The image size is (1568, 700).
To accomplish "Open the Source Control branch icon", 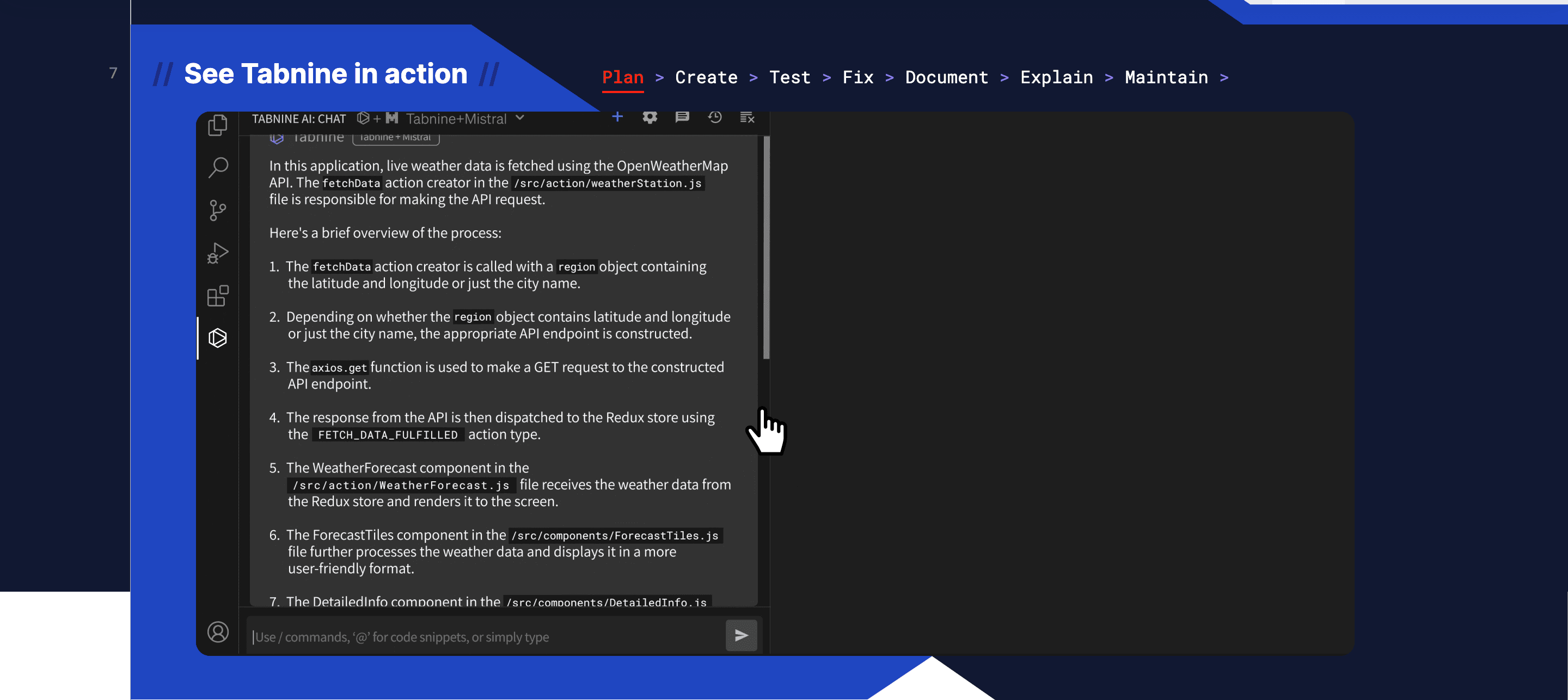I will coord(217,210).
